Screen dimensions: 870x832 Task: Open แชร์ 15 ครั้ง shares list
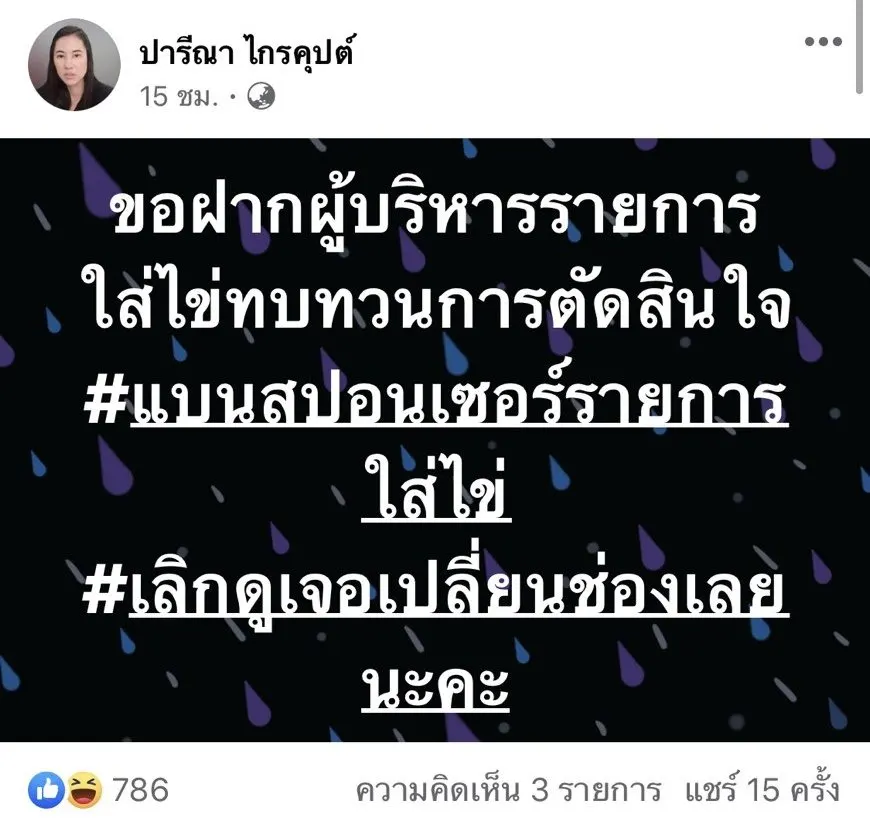762,789
